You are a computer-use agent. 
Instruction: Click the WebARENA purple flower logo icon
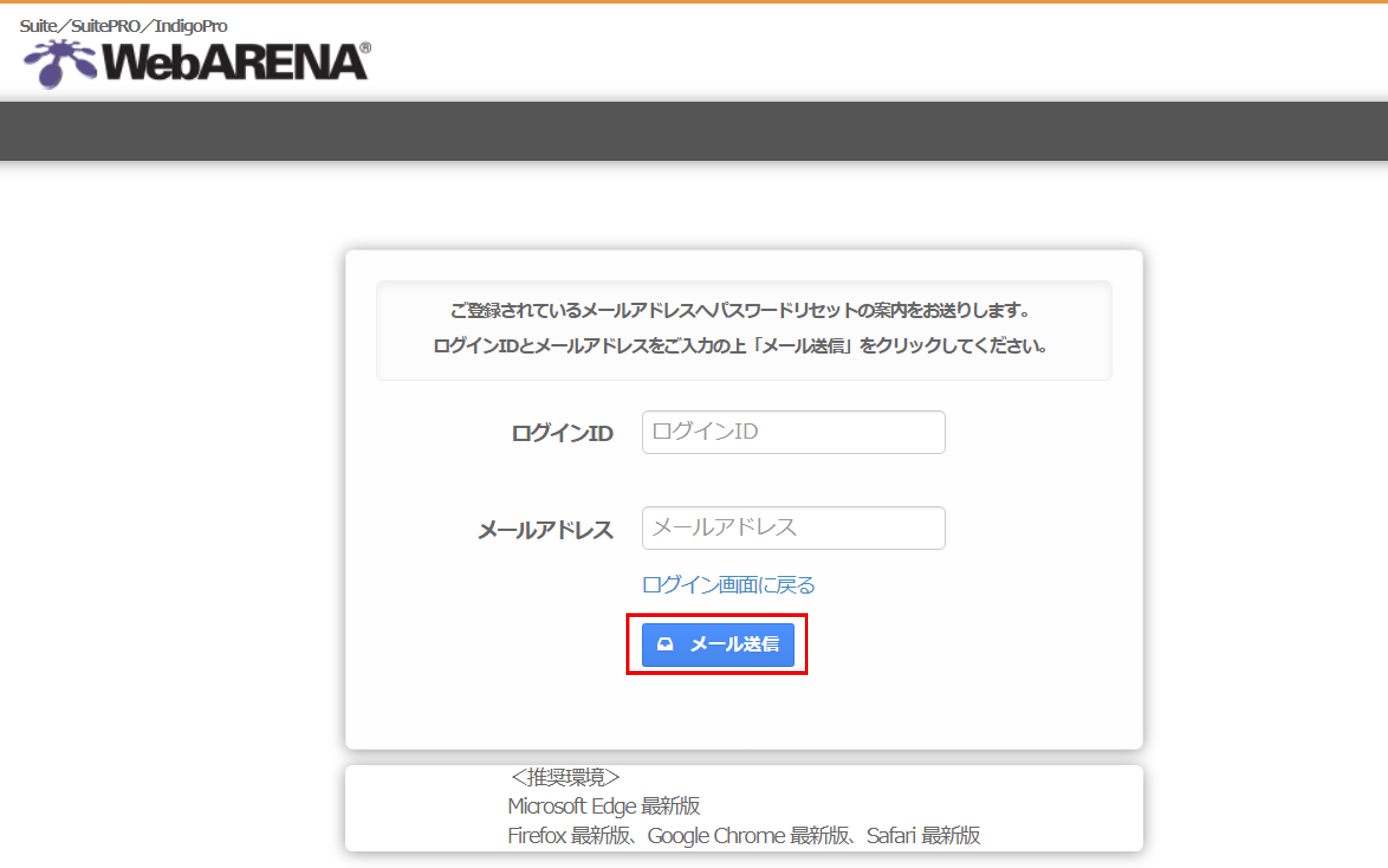[59, 63]
